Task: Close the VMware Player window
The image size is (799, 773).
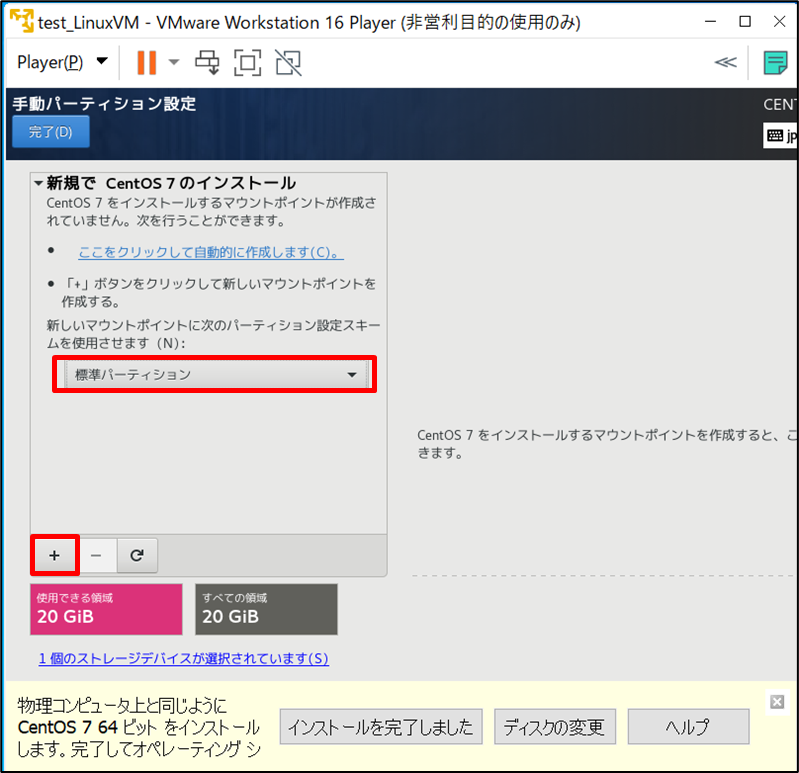Action: 780,21
